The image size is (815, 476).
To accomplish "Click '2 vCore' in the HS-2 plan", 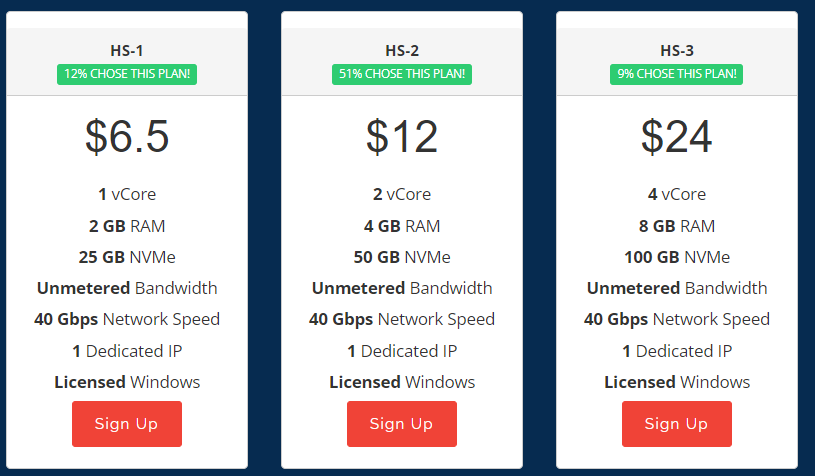I will [402, 194].
